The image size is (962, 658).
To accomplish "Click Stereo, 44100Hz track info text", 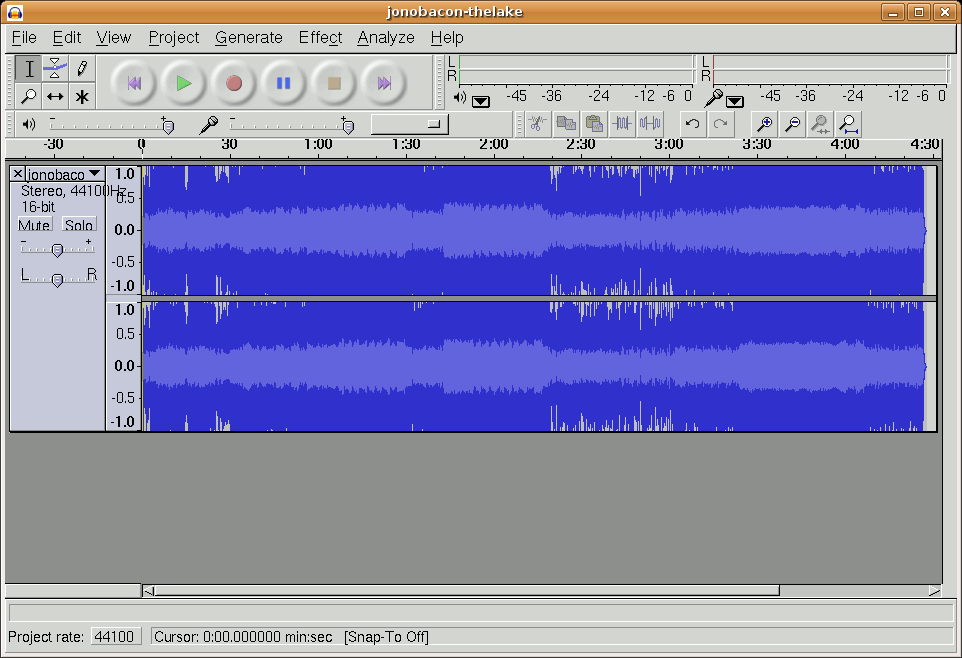I will (x=74, y=191).
